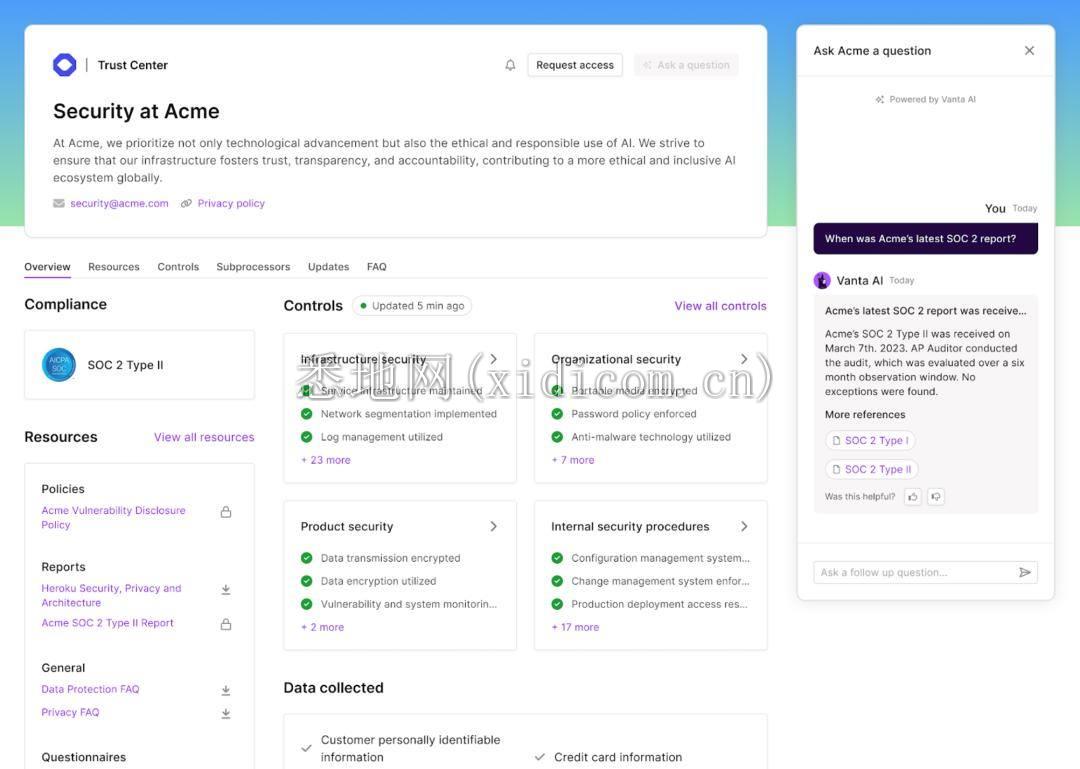This screenshot has height=769, width=1080.
Task: Show the + 7 more organizational controls
Action: pos(573,460)
